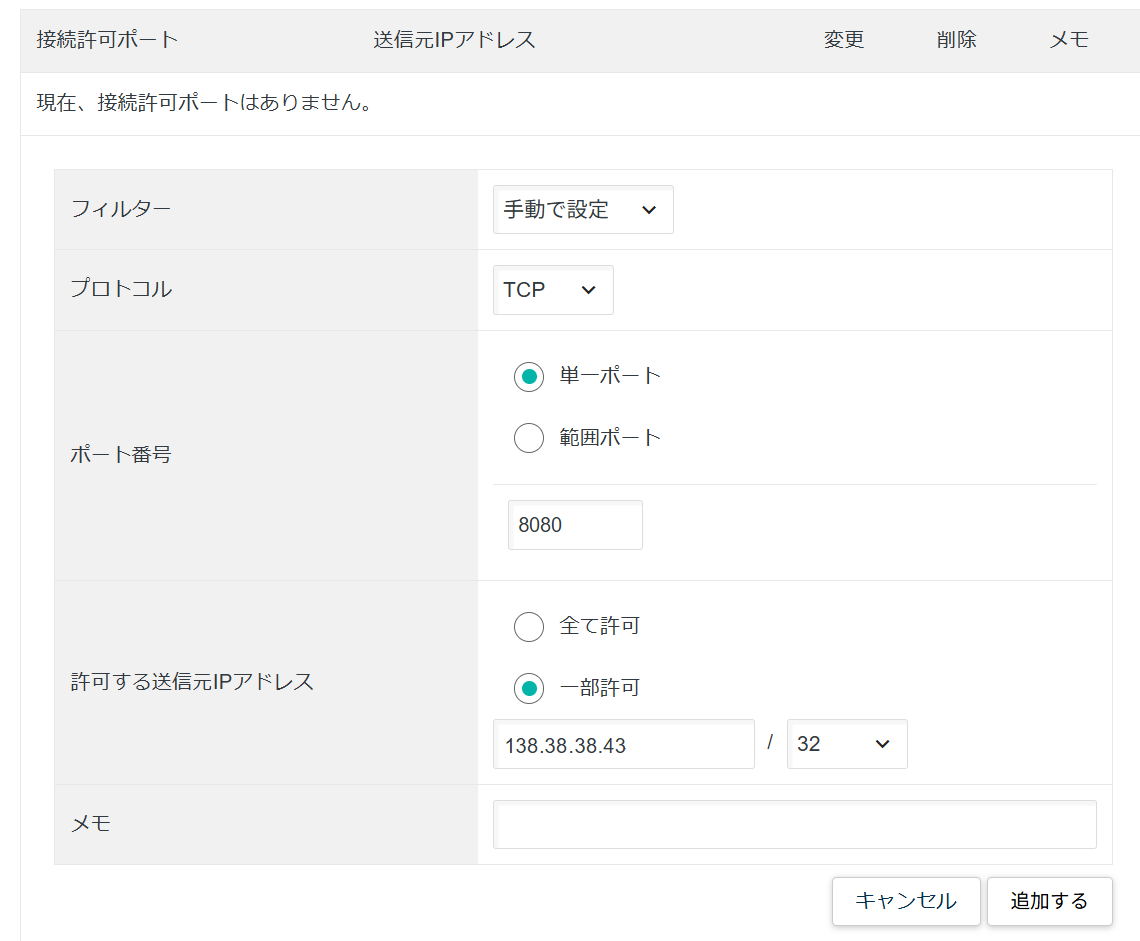1140x941 pixels.
Task: Click the empty メモ text field
Action: pyautogui.click(x=794, y=825)
